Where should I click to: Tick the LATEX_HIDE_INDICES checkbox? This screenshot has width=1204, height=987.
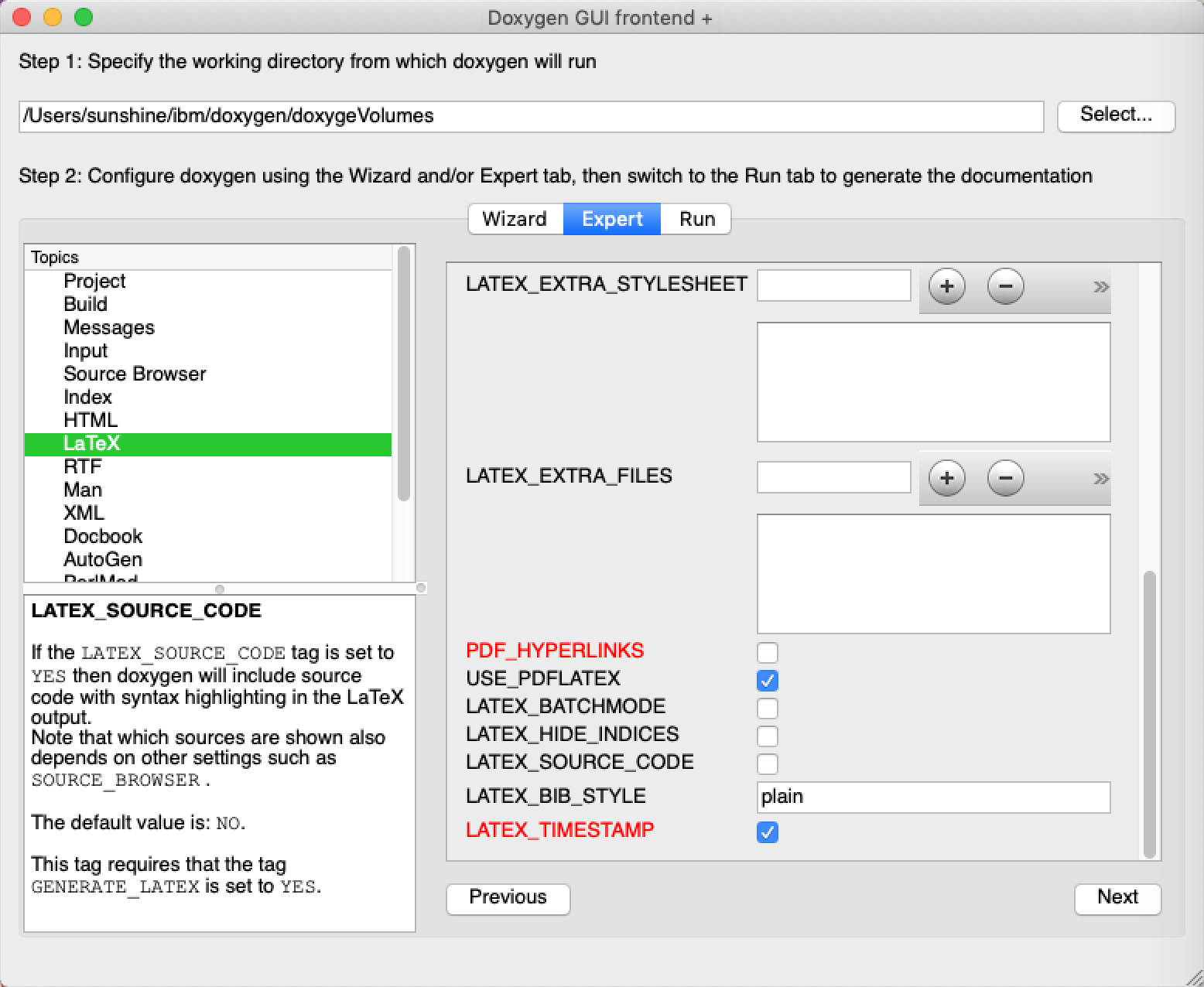(768, 736)
